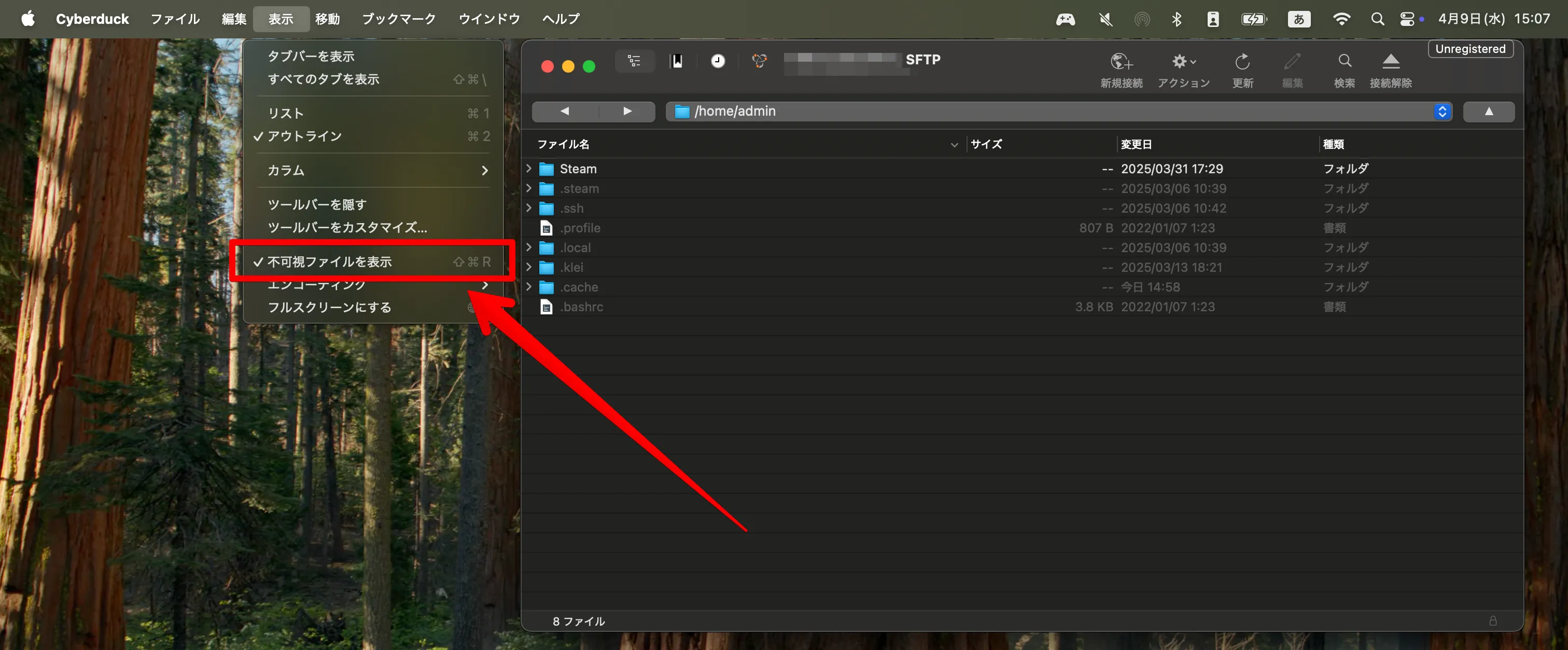Open the Apple menu
Viewport: 1568px width, 650px height.
28,19
